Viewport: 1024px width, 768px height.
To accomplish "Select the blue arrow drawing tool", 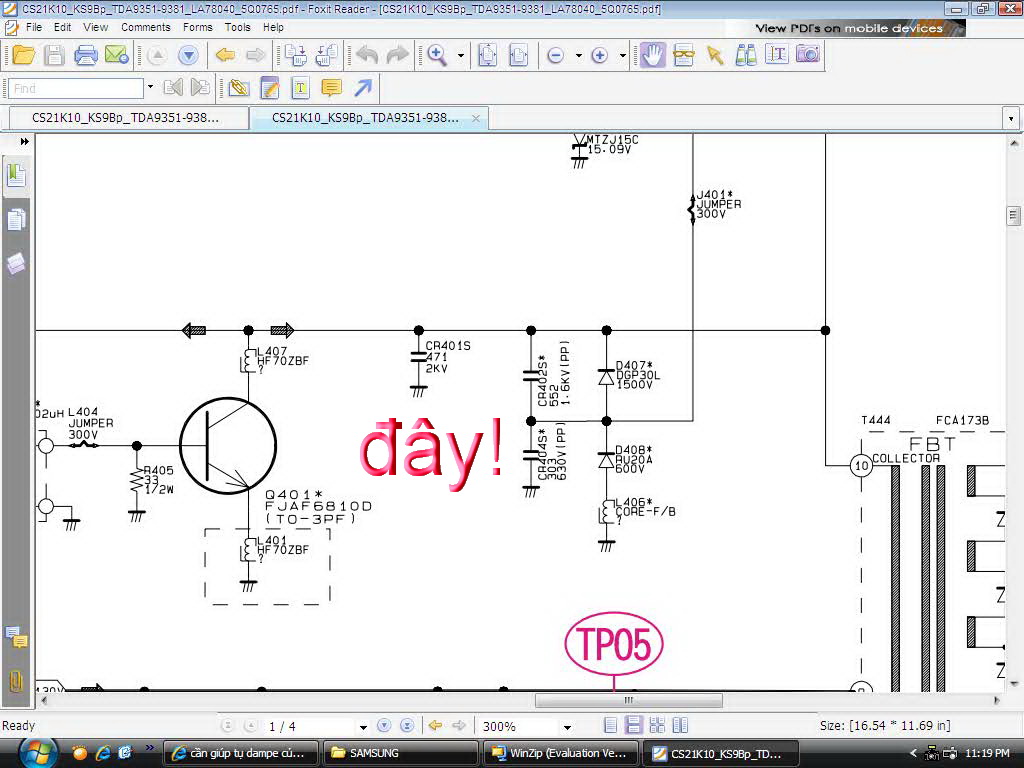I will 363,88.
